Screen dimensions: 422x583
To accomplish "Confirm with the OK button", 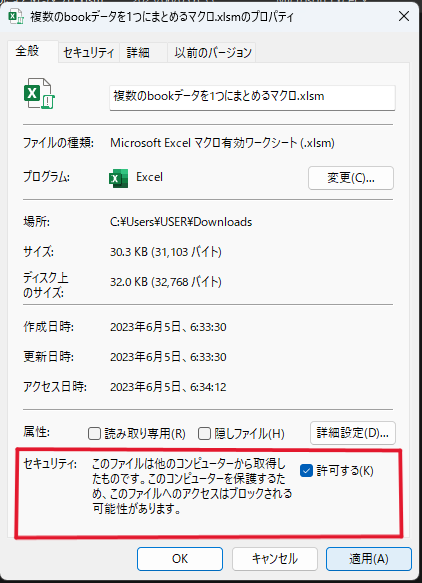I will pos(180,558).
